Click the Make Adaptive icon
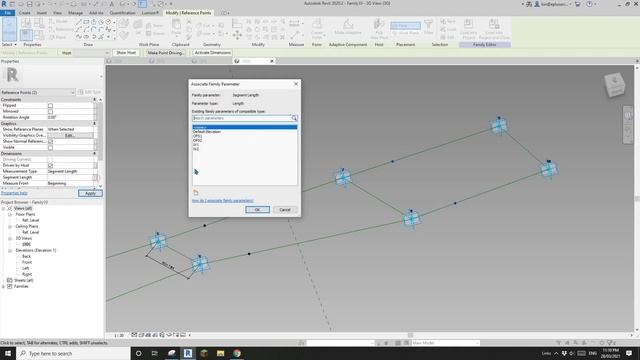Image resolution: width=640 pixels, height=360 pixels. click(x=348, y=27)
